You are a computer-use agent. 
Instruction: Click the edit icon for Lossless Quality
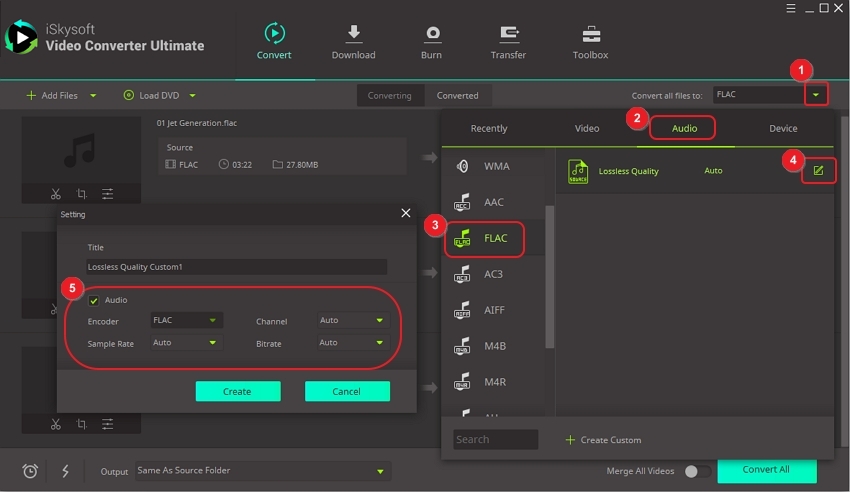tap(818, 171)
